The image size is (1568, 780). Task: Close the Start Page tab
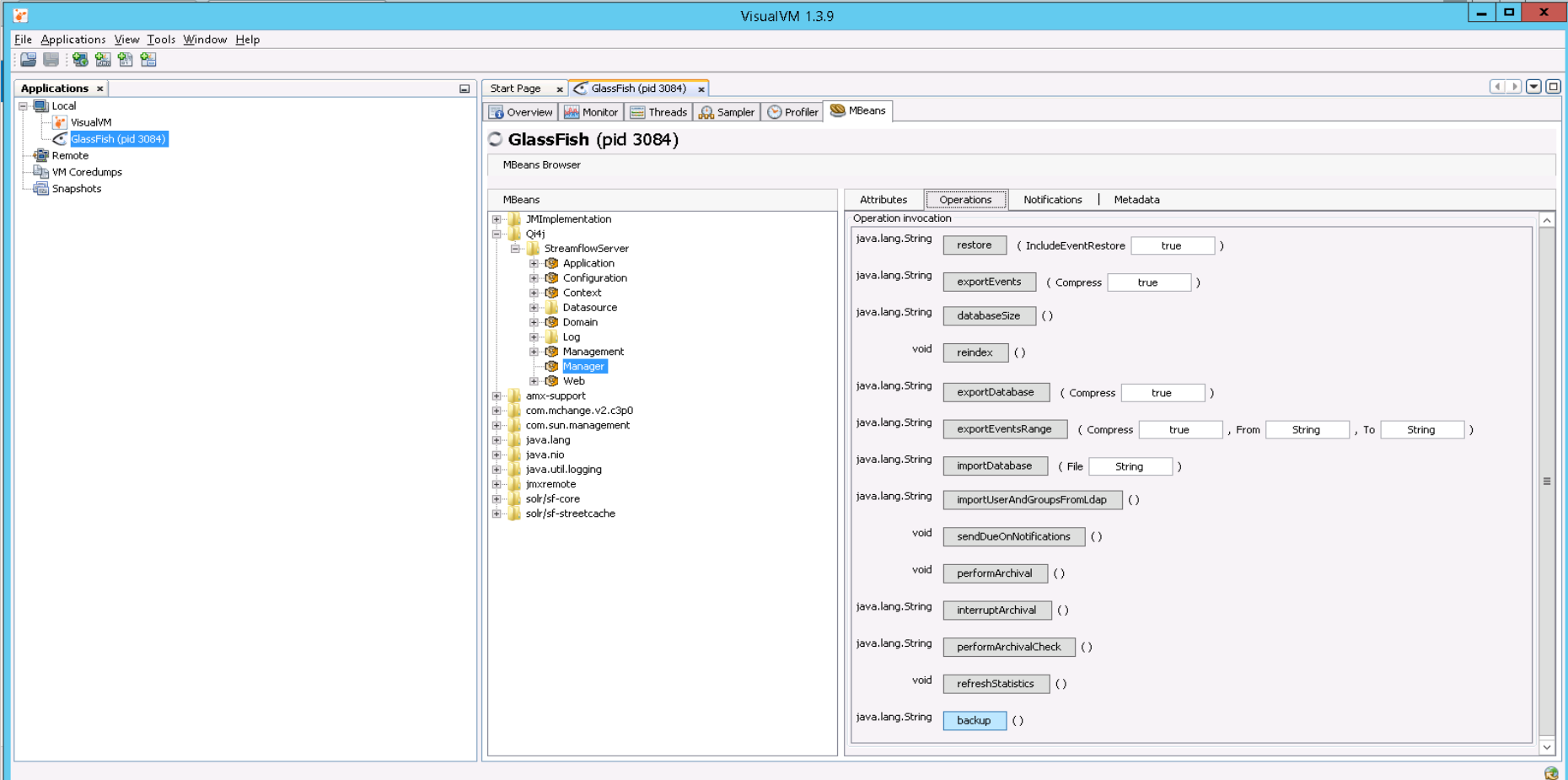[x=560, y=89]
